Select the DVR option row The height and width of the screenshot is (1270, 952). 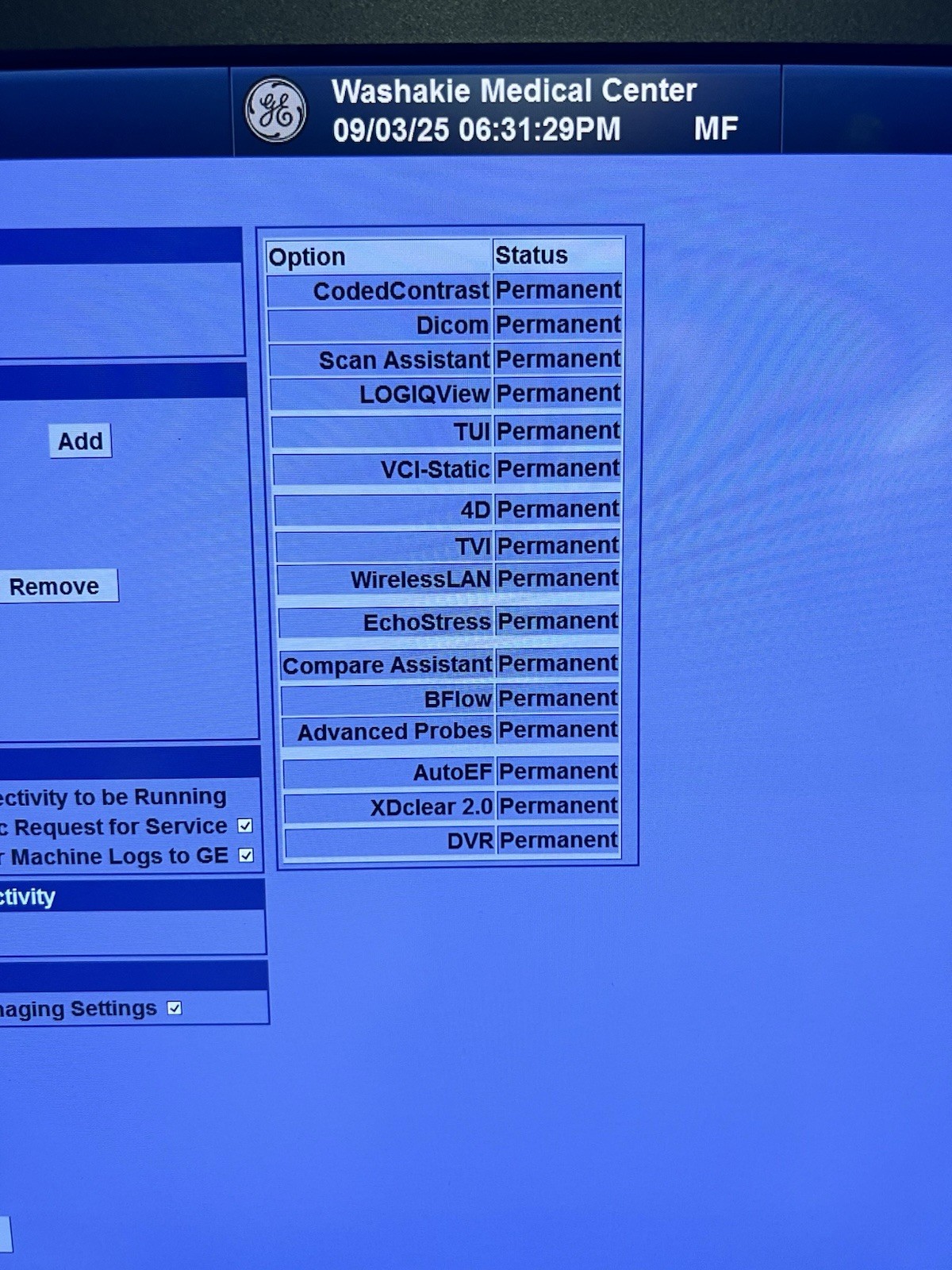click(453, 841)
